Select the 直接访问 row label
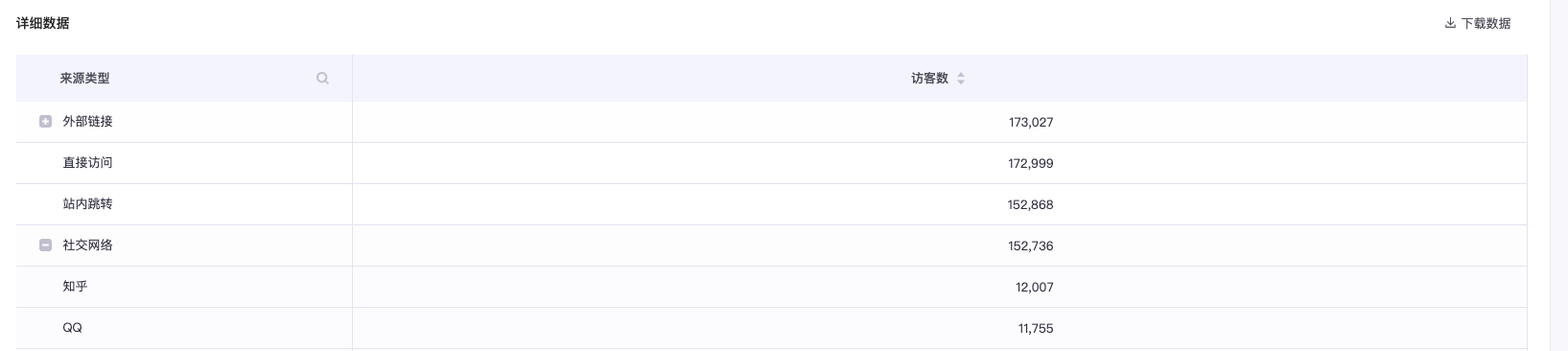1568x351 pixels. click(88, 163)
